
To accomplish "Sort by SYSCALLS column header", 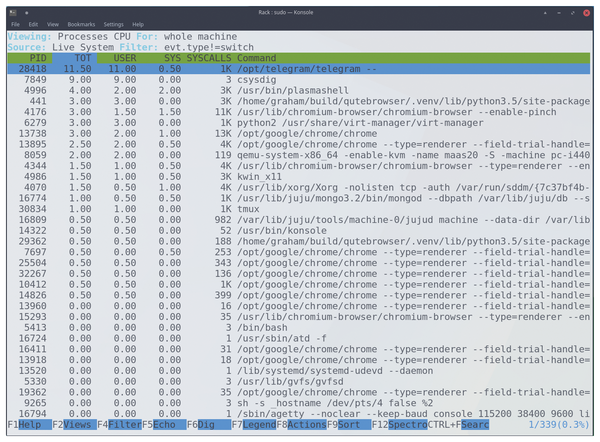I will [x=209, y=58].
